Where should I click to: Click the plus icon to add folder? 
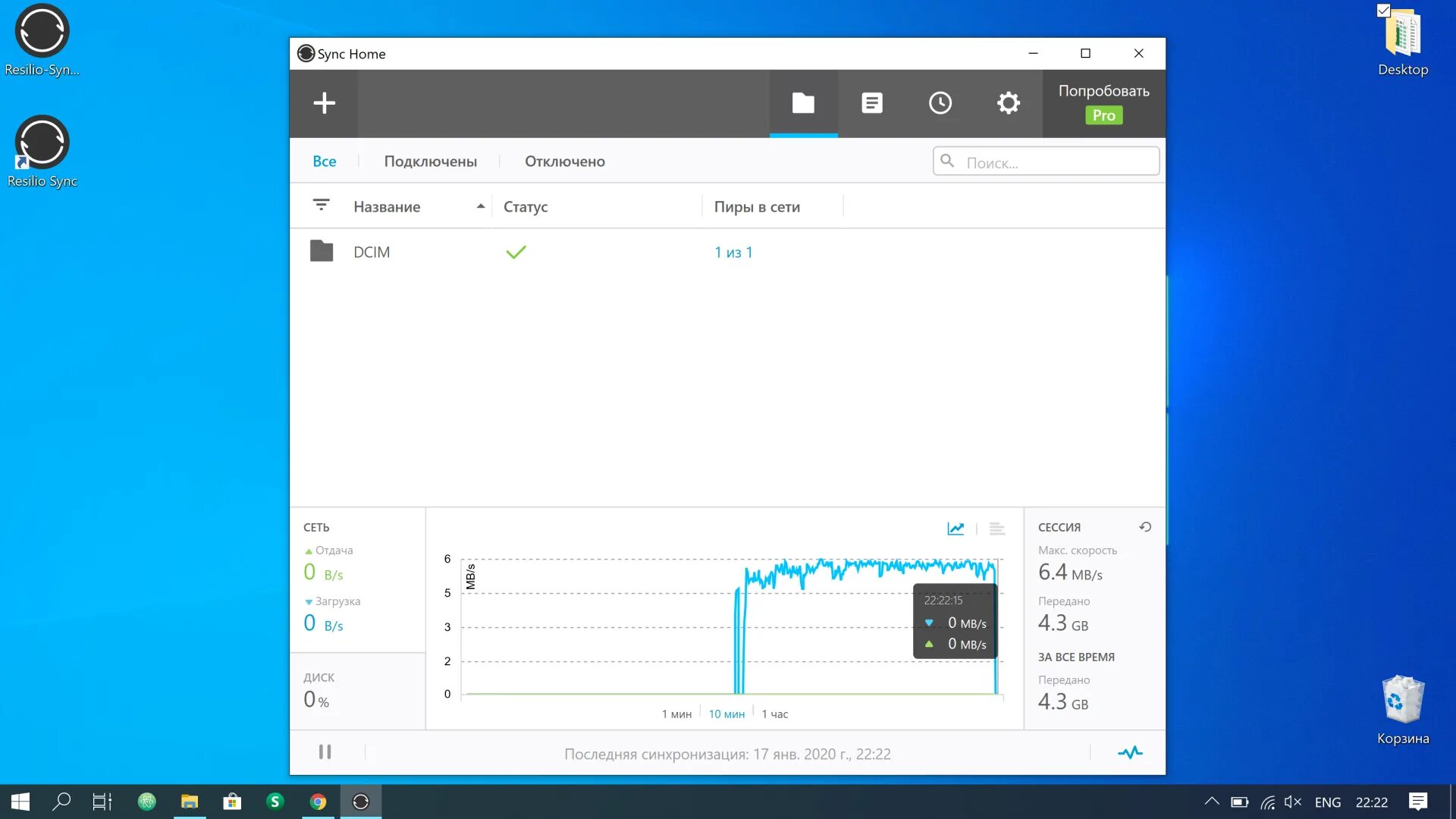(324, 103)
